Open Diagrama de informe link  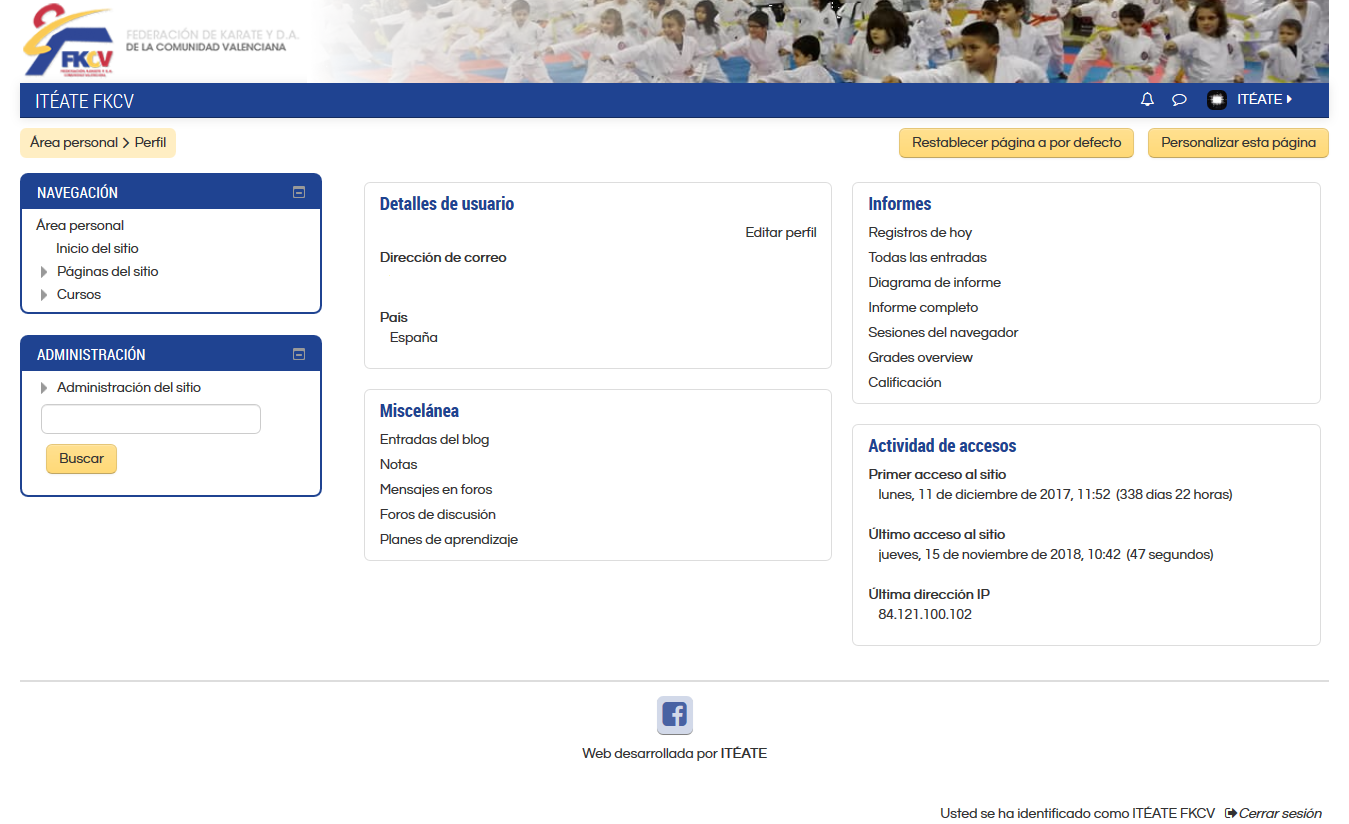934,283
